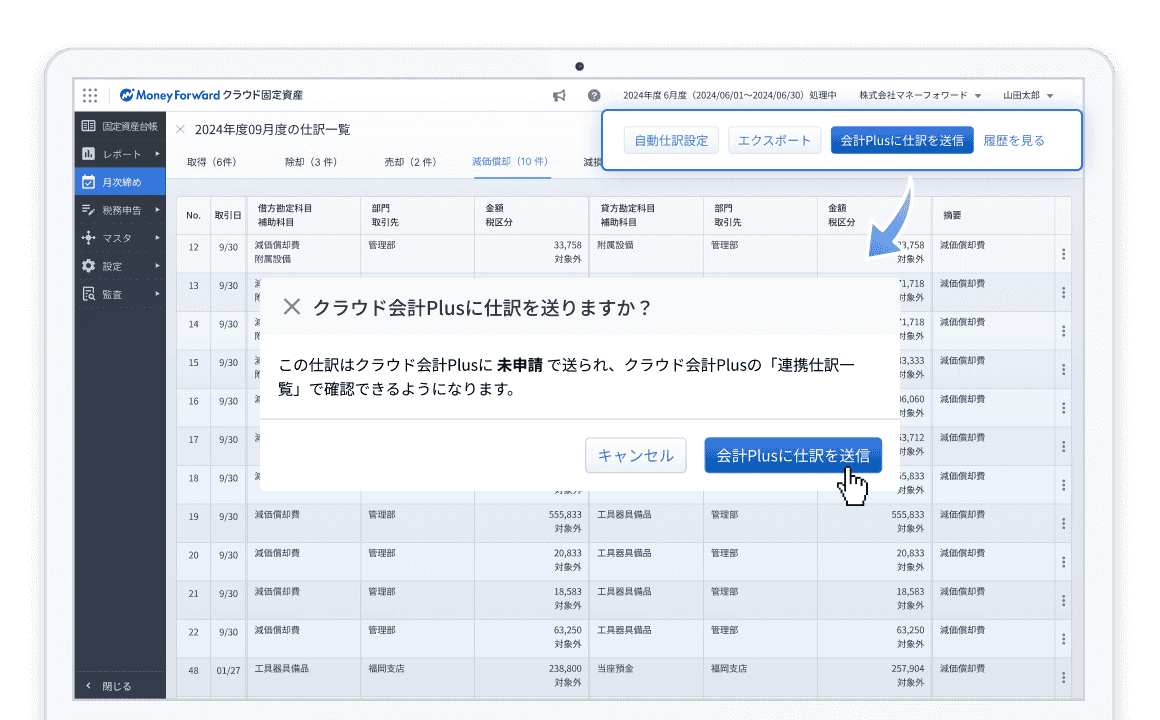Click the 借方勘定科目 column header
The image size is (1160, 720).
tap(285, 209)
